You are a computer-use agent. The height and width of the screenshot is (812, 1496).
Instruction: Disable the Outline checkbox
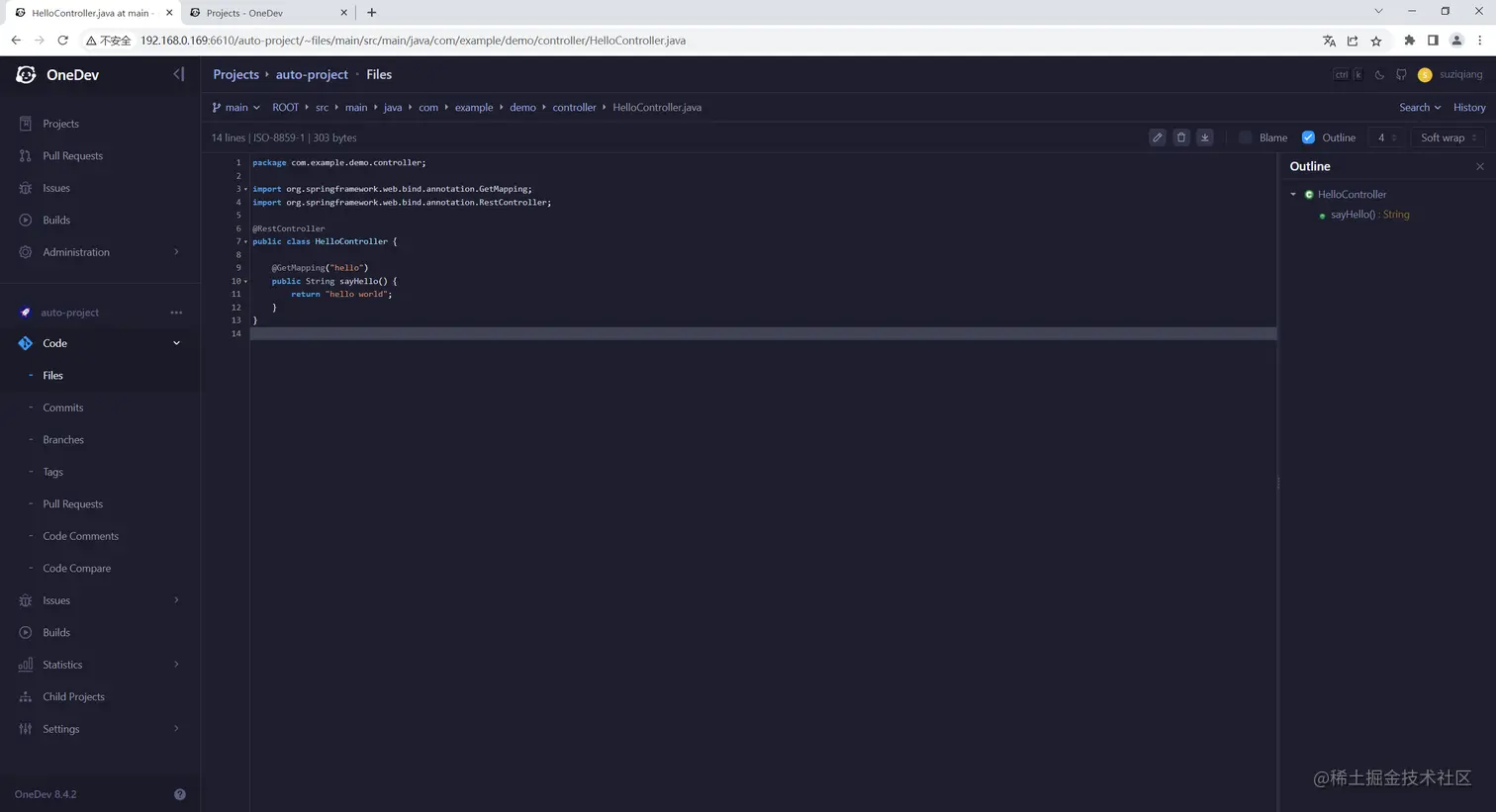coord(1309,137)
